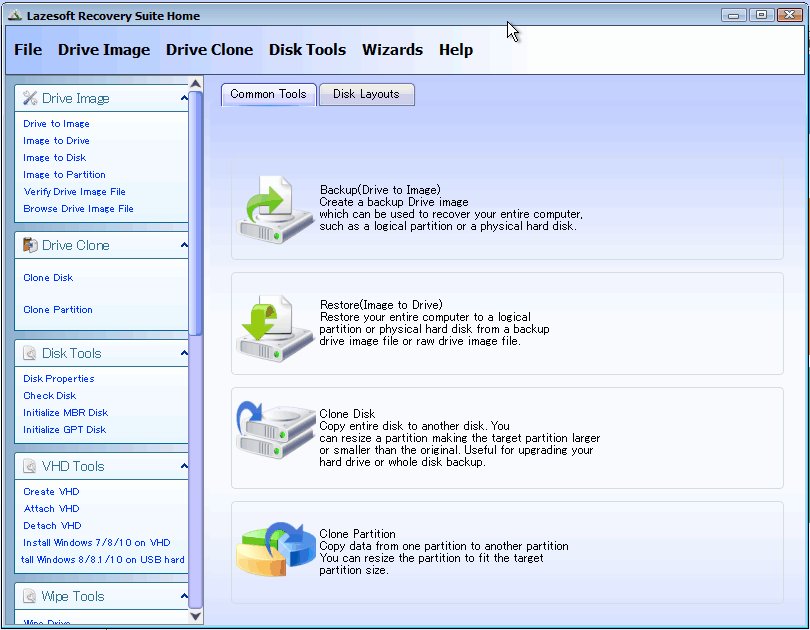The width and height of the screenshot is (810, 630).
Task: Click the VHD Tools panel icon
Action: [x=30, y=466]
